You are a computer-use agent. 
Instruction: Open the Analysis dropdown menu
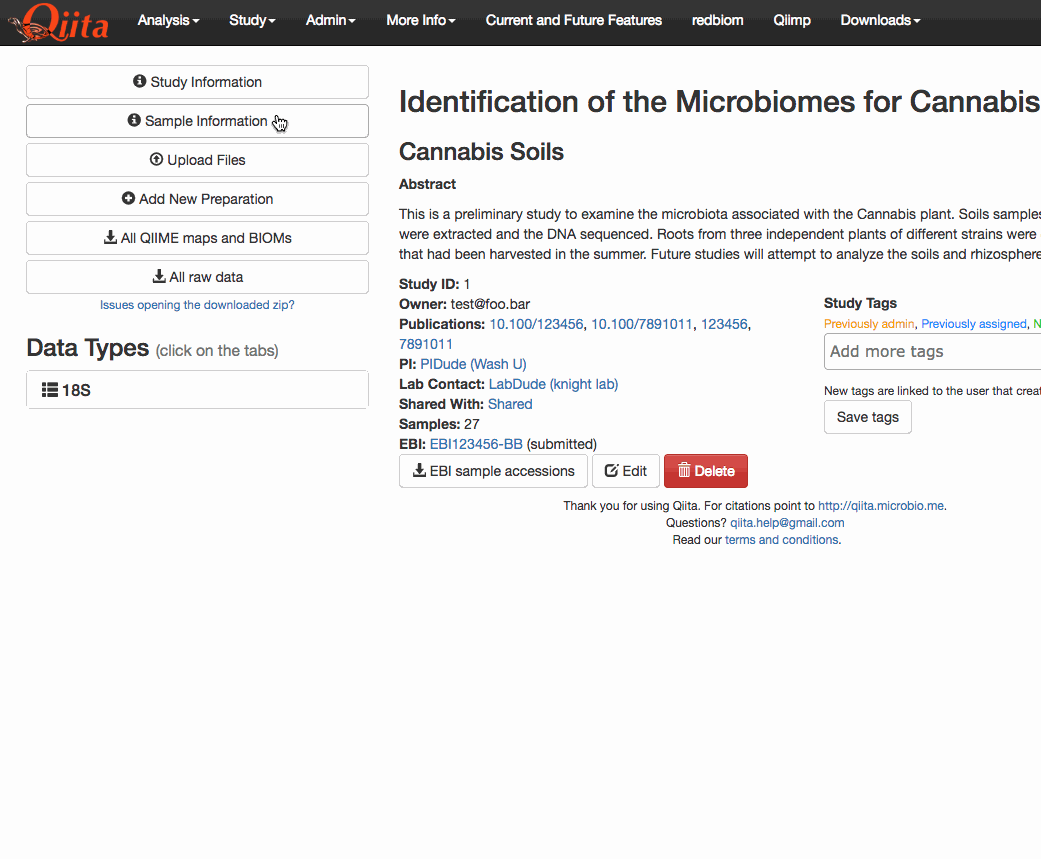pyautogui.click(x=168, y=20)
